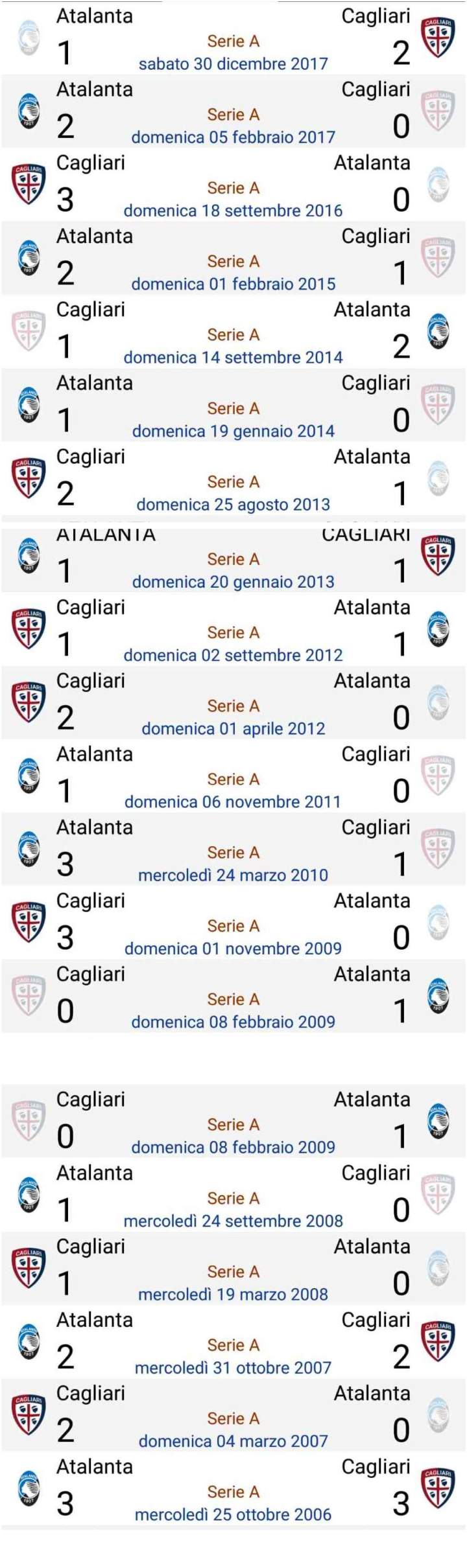Open Atalanta team name in 25 ottobre 2006 match
Image resolution: width=467 pixels, height=1568 pixels.
pyautogui.click(x=95, y=1466)
